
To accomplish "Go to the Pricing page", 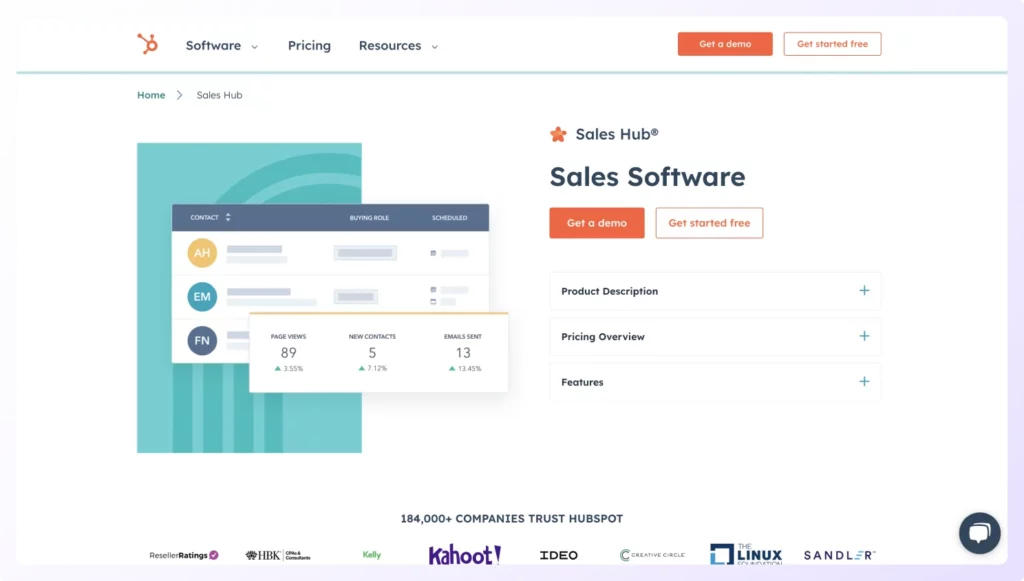I will click(x=309, y=45).
